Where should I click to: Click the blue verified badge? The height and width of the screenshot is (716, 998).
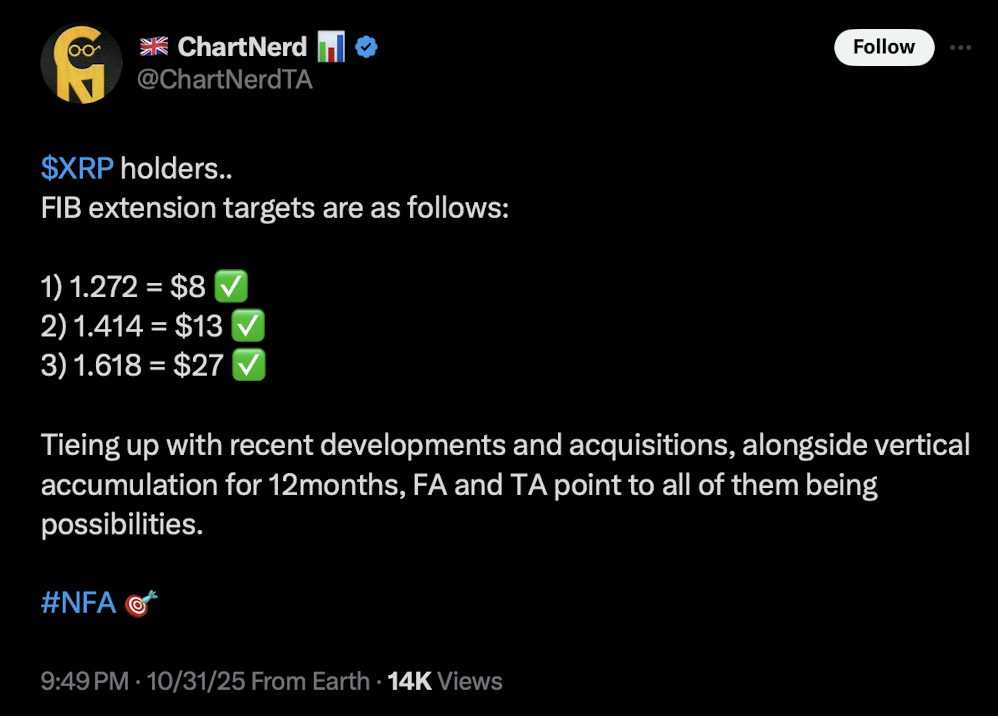coord(367,46)
